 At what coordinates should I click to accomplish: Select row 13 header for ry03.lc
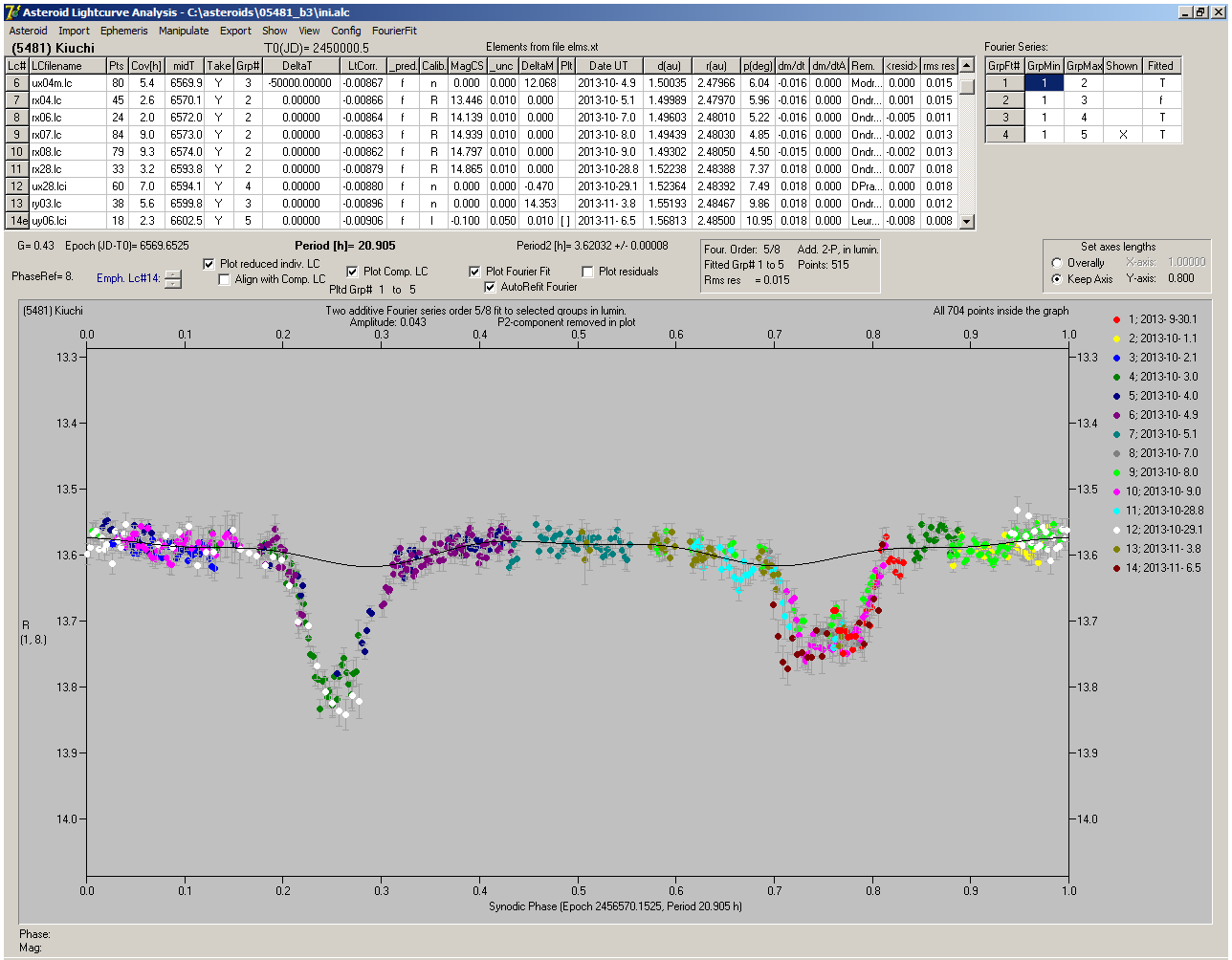(x=17, y=204)
